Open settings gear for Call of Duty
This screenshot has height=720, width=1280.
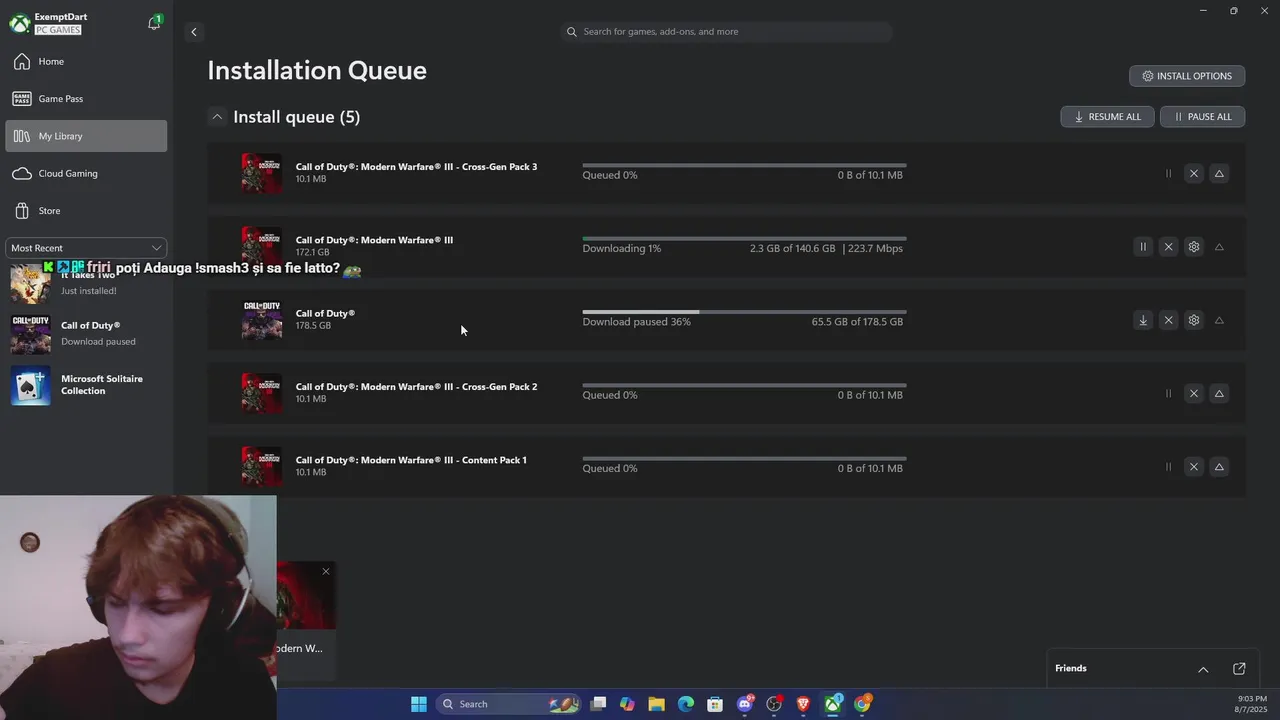point(1193,320)
